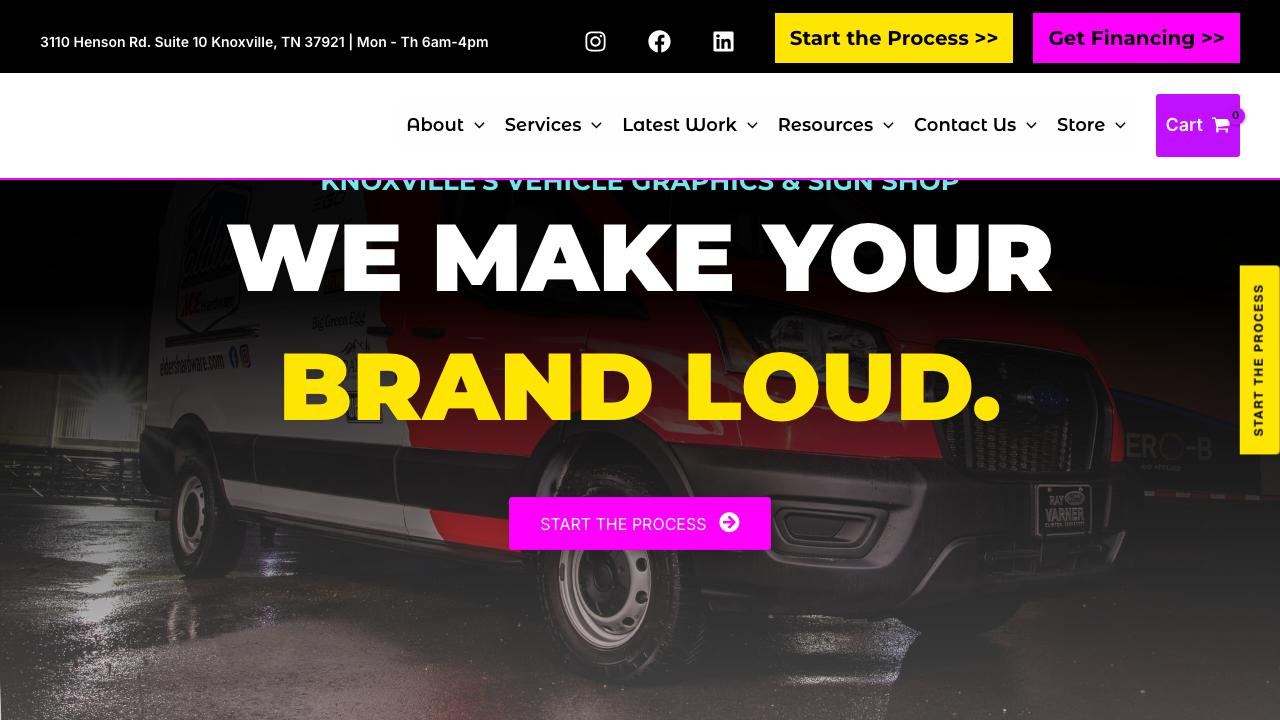Open the LinkedIn profile icon

click(723, 41)
